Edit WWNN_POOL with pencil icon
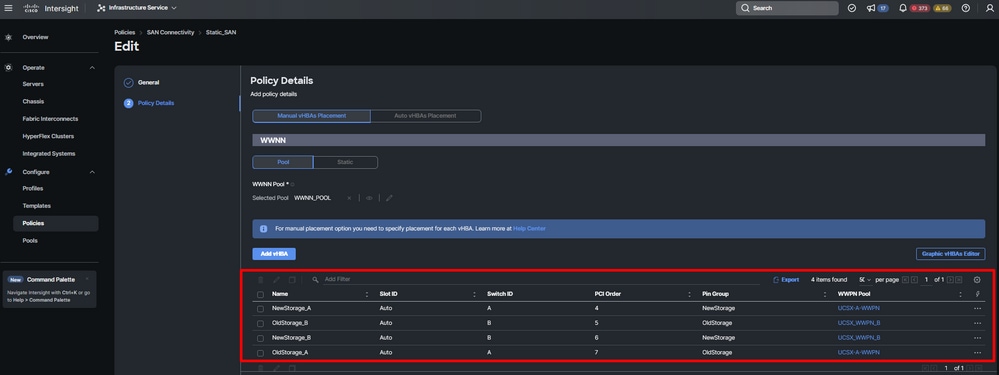 pyautogui.click(x=389, y=198)
